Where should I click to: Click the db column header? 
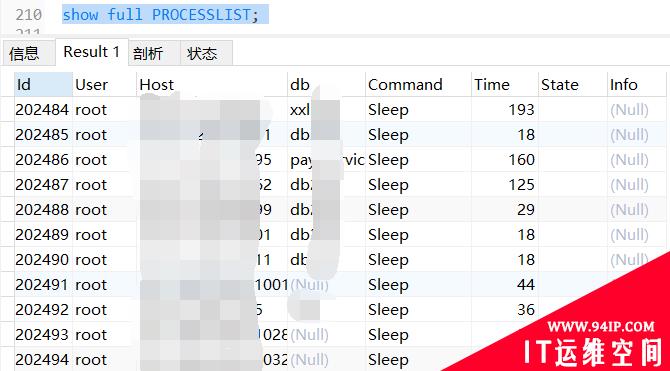(327, 85)
